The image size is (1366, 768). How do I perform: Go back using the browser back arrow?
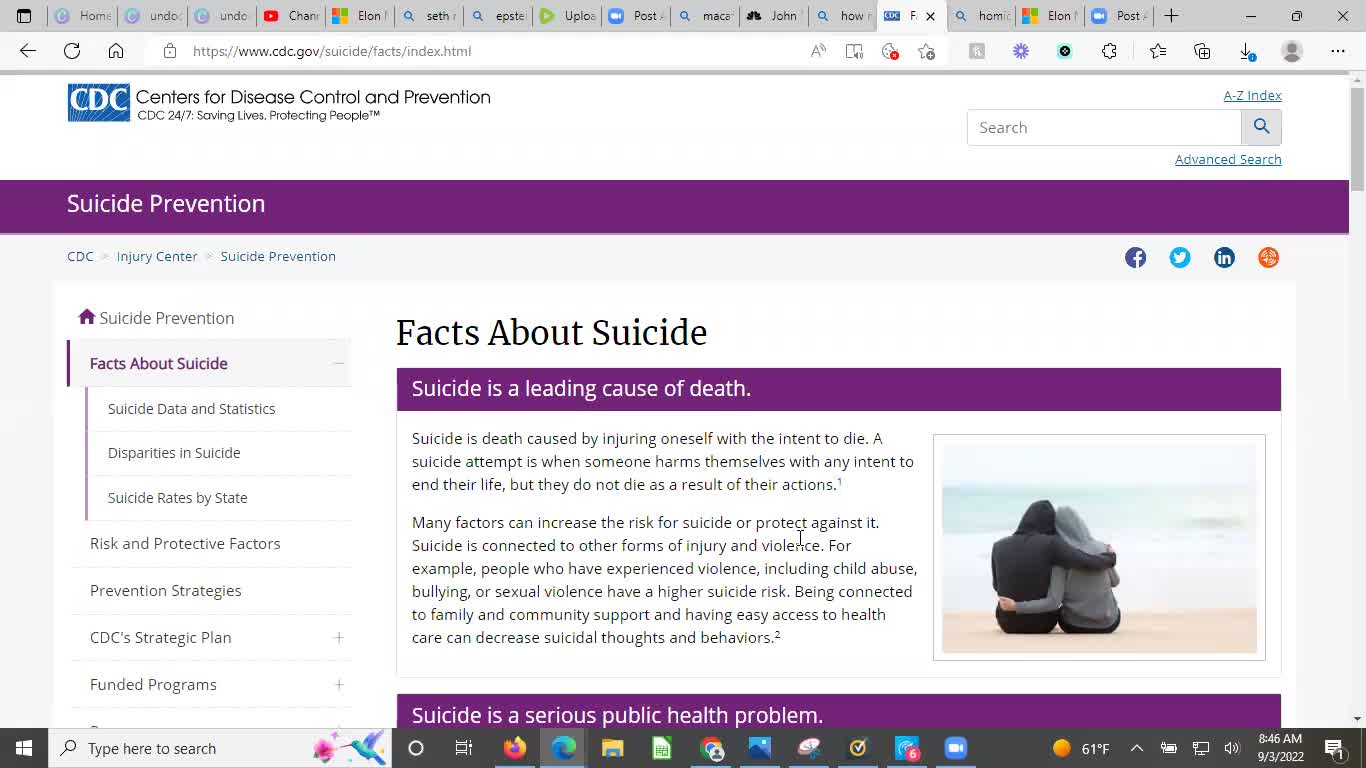27,51
